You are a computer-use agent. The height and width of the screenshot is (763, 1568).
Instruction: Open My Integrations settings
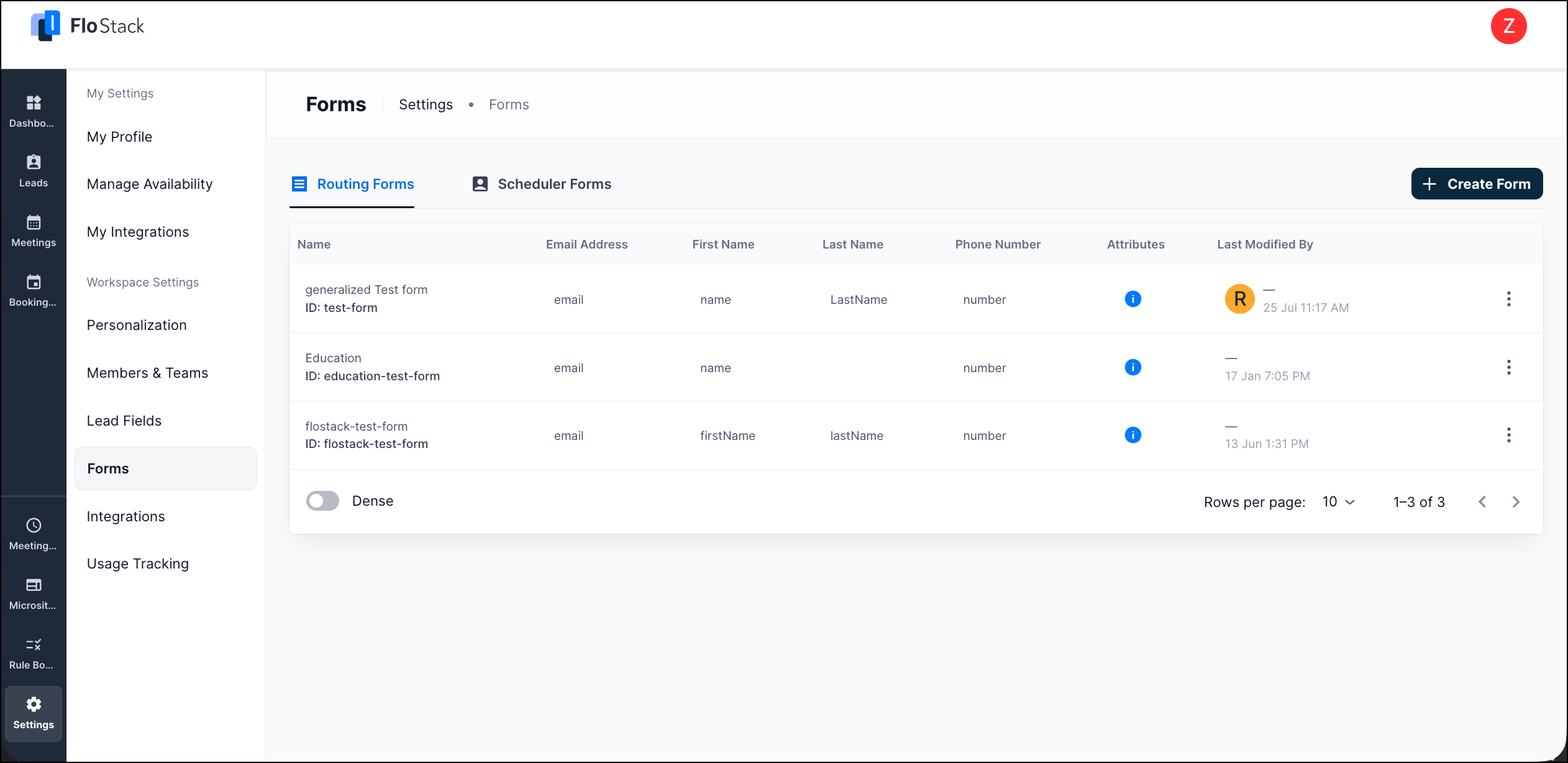[137, 232]
